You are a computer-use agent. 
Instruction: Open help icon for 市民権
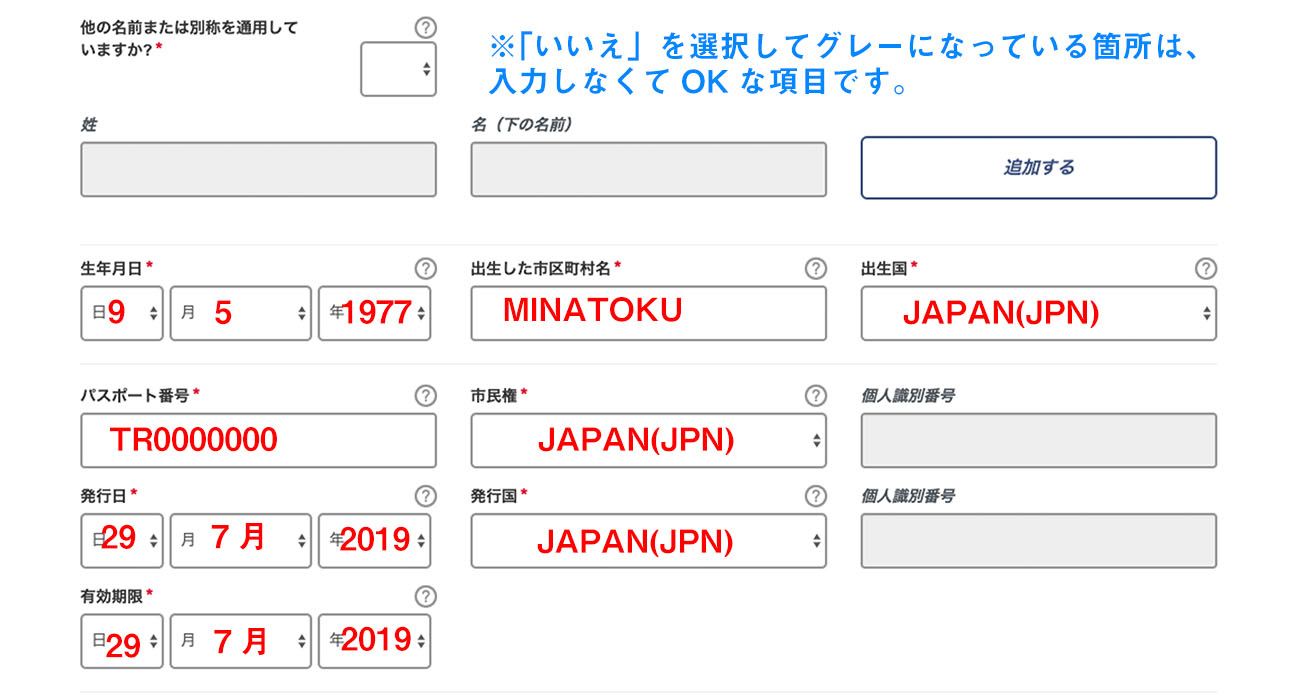point(816,396)
